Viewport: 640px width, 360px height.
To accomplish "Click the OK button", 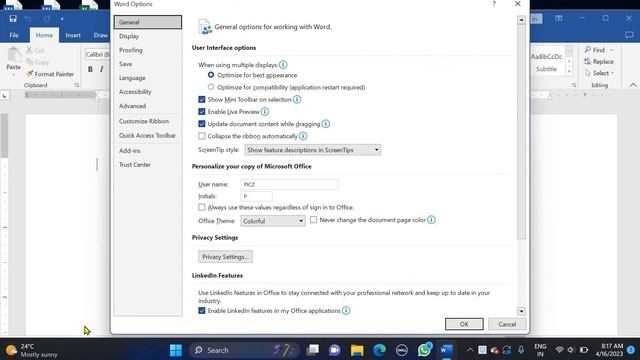I will click(464, 324).
